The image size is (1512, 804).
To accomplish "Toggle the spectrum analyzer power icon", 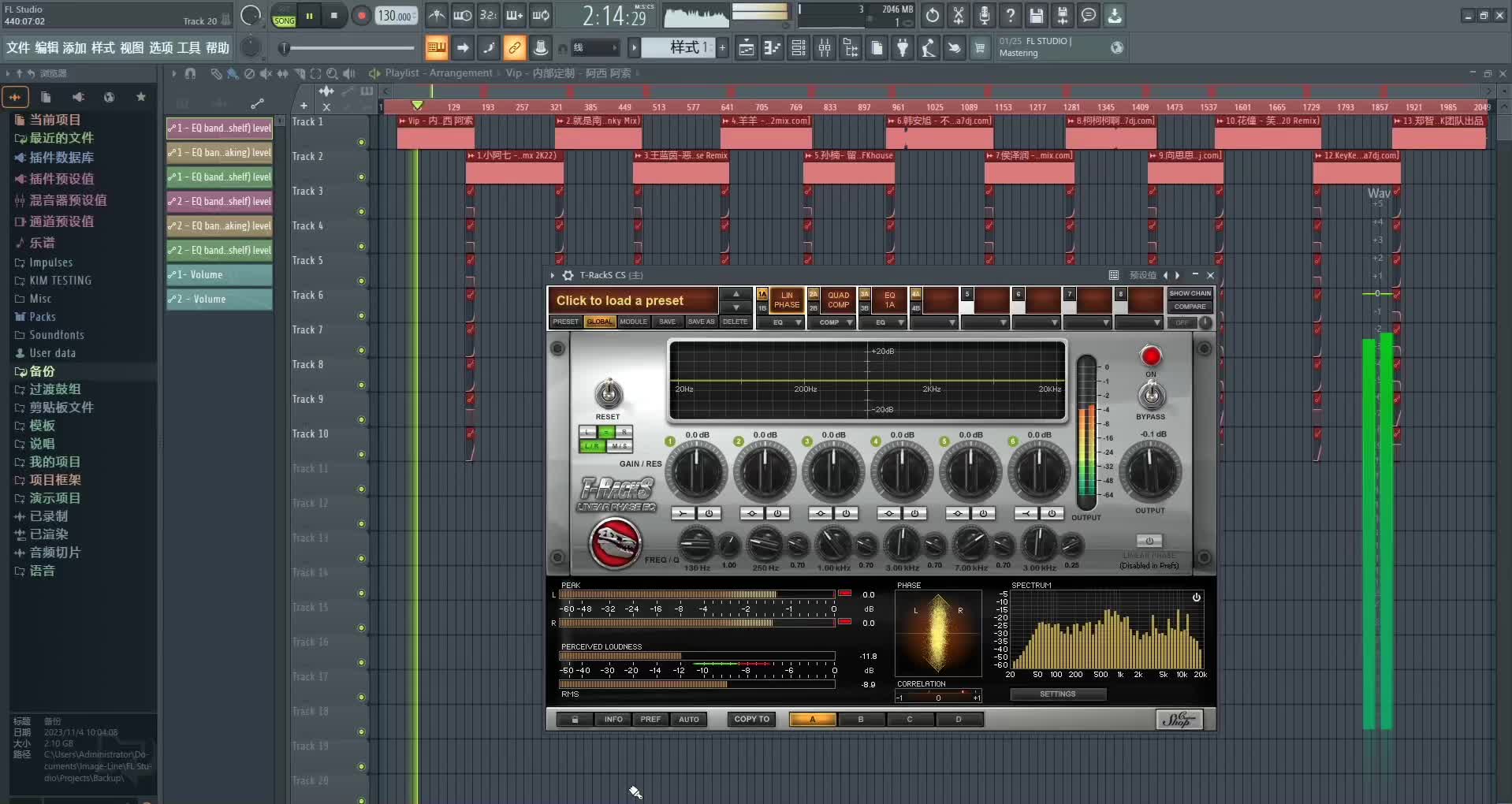I will (x=1196, y=597).
